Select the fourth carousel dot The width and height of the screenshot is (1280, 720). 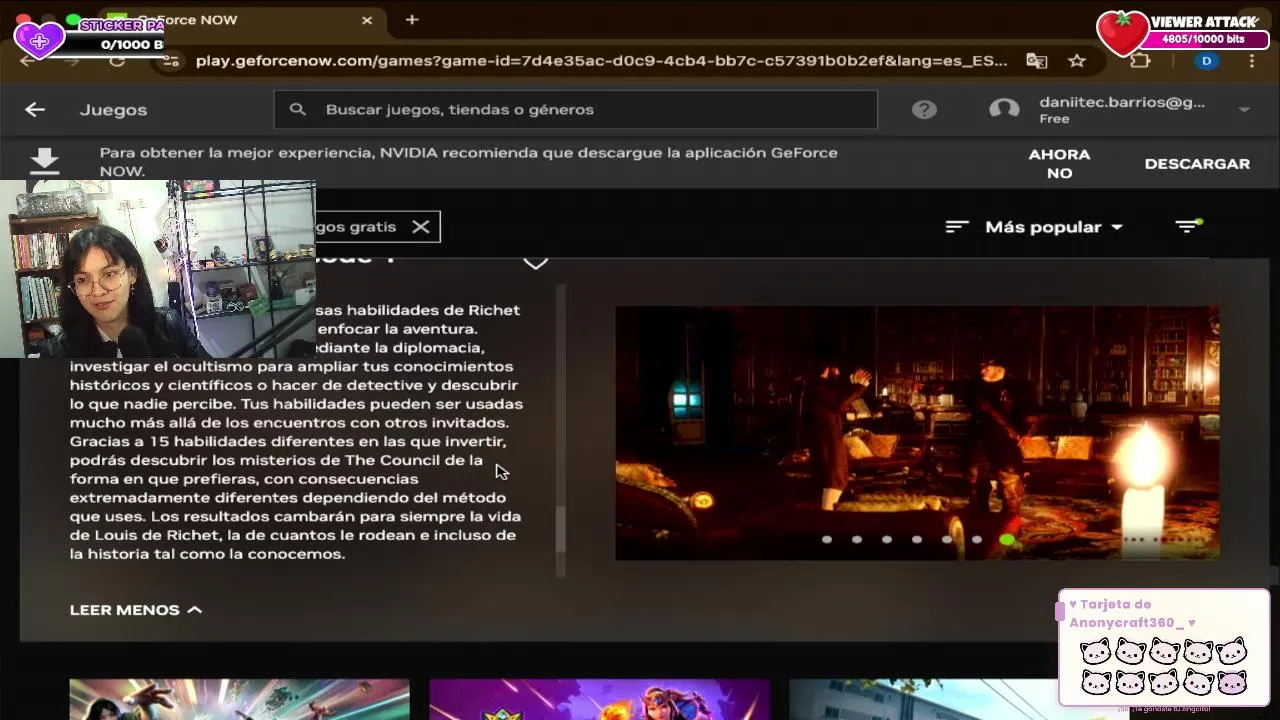tap(917, 540)
